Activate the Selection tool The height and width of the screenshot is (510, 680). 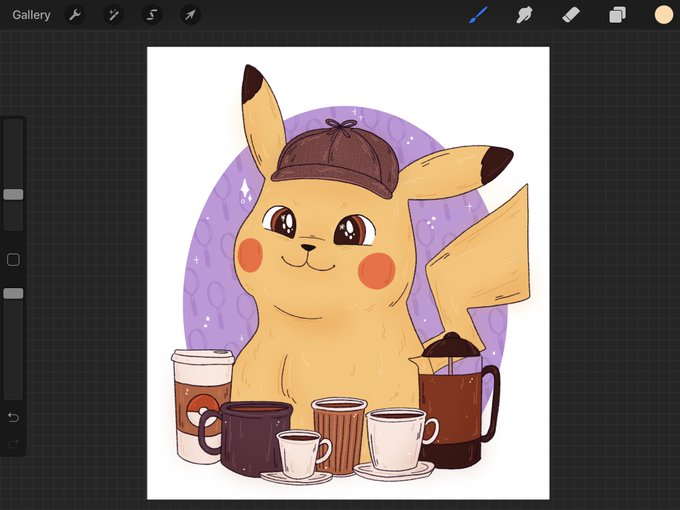pyautogui.click(x=152, y=15)
